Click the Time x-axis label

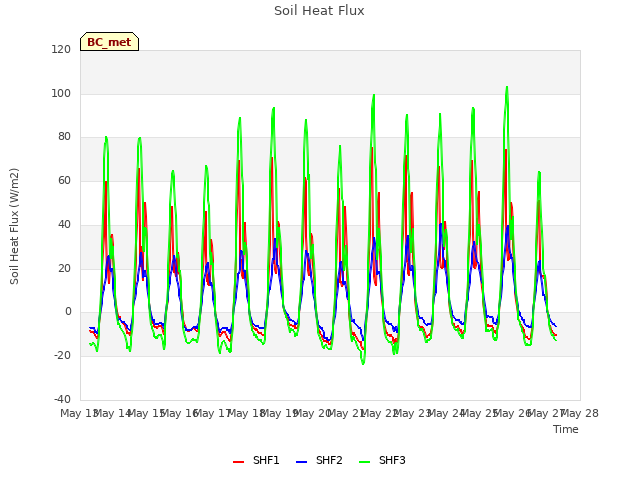566,429
